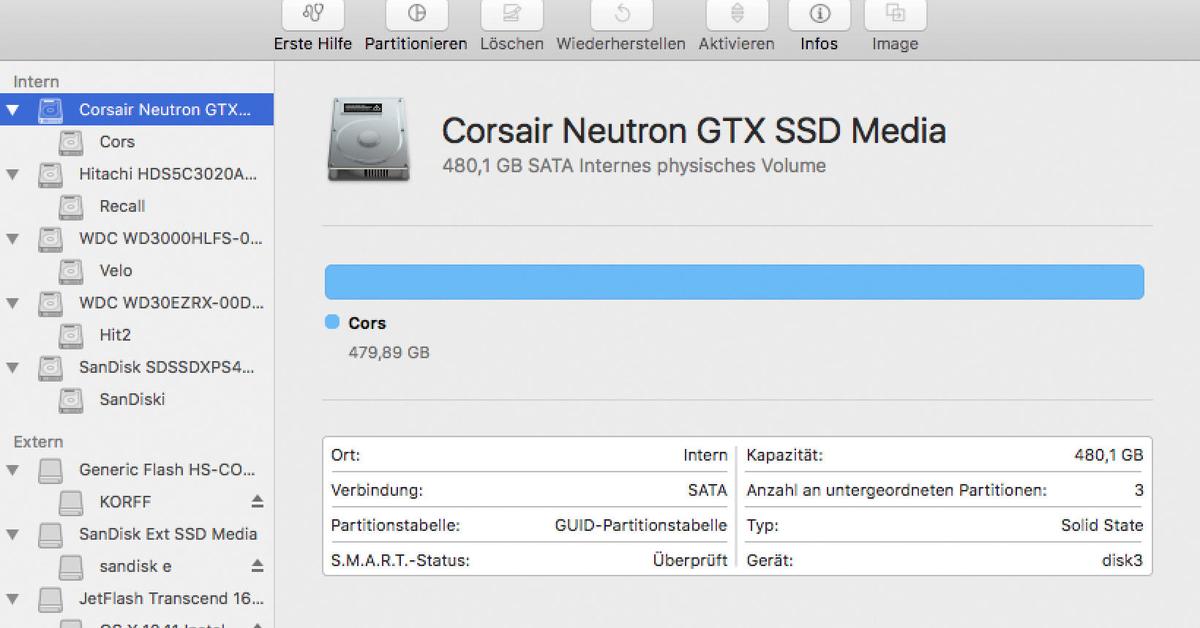Select the SanDisk SDSSDXPS4 disk icon

click(x=50, y=367)
